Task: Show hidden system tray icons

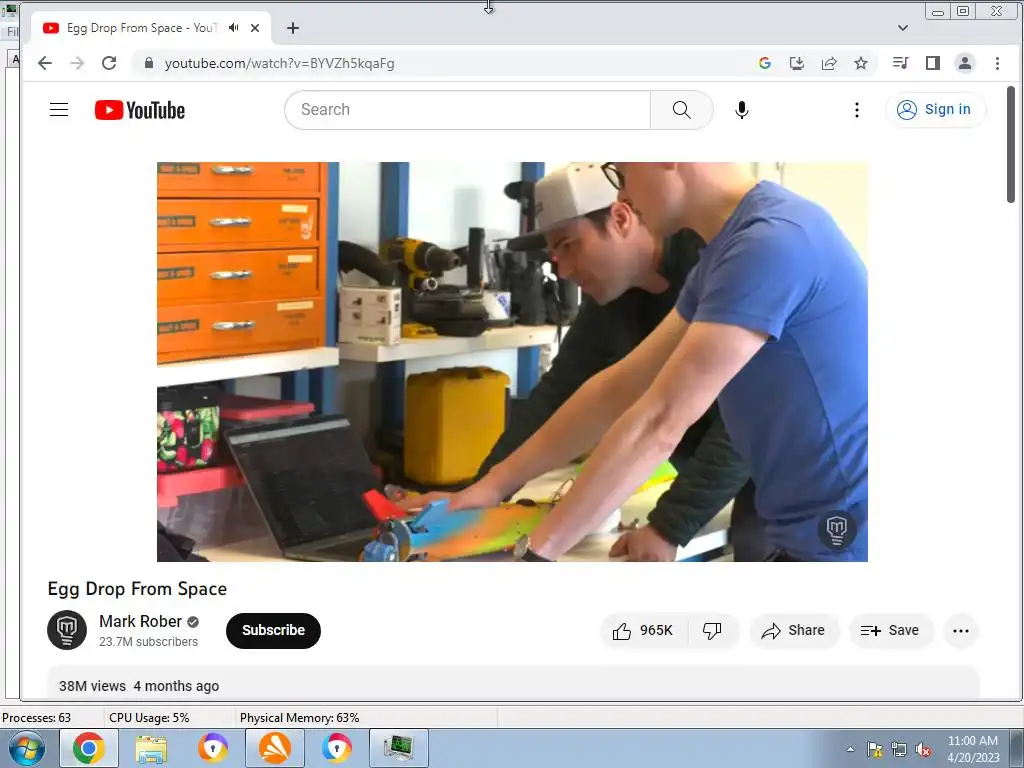Action: pos(850,749)
